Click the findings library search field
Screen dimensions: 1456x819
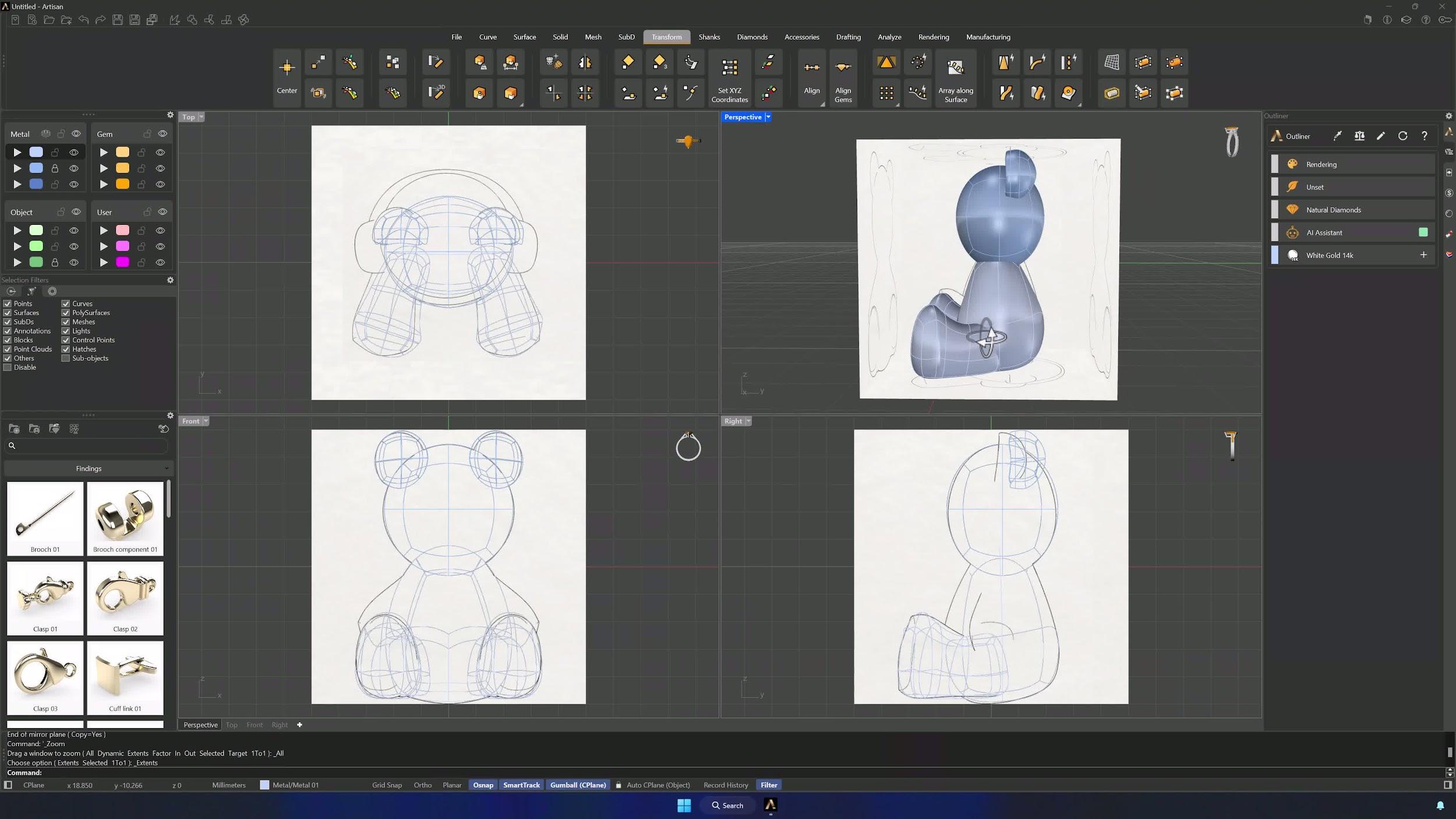click(x=87, y=446)
